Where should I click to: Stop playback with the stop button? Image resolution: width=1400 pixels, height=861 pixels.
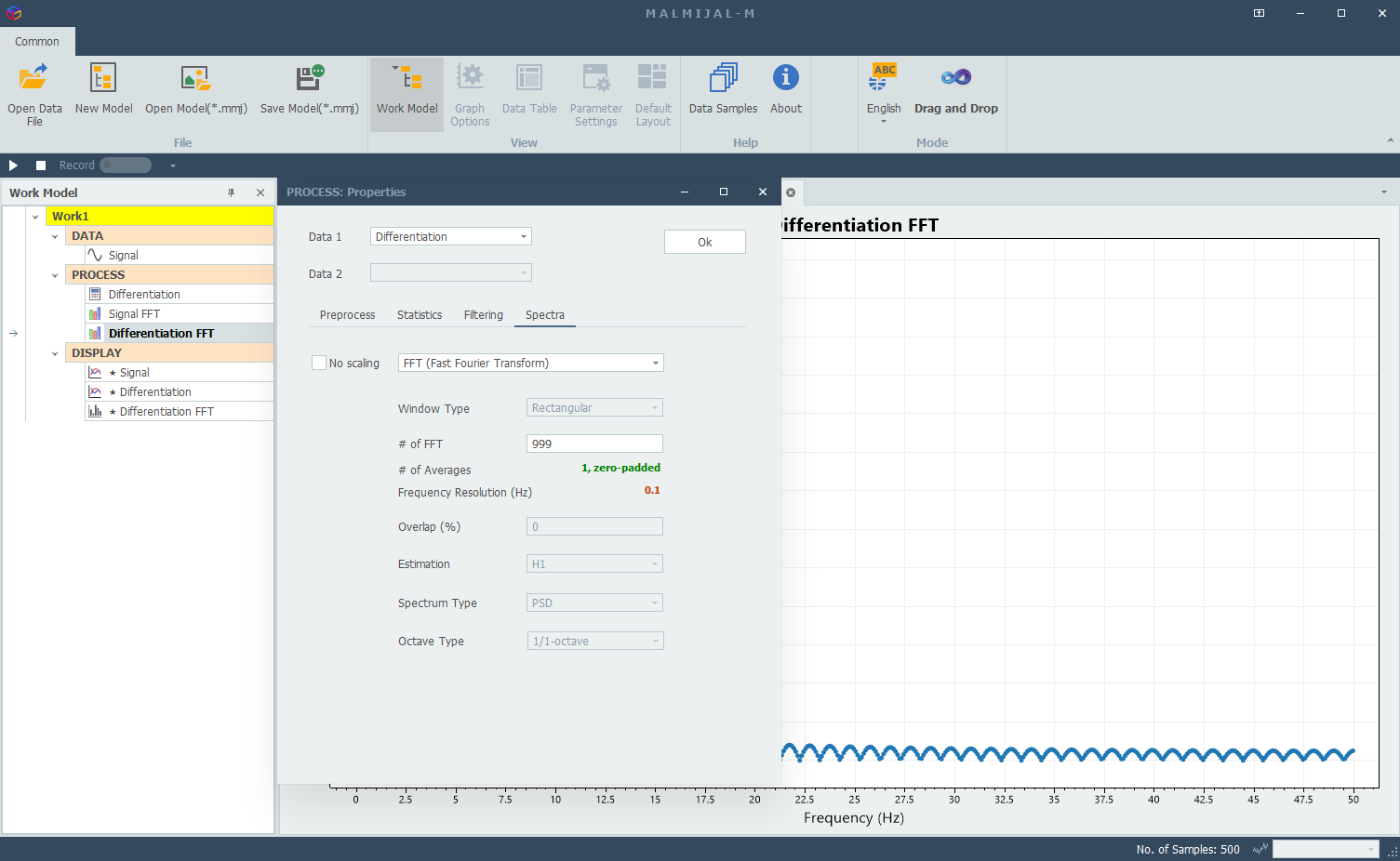[x=41, y=166]
